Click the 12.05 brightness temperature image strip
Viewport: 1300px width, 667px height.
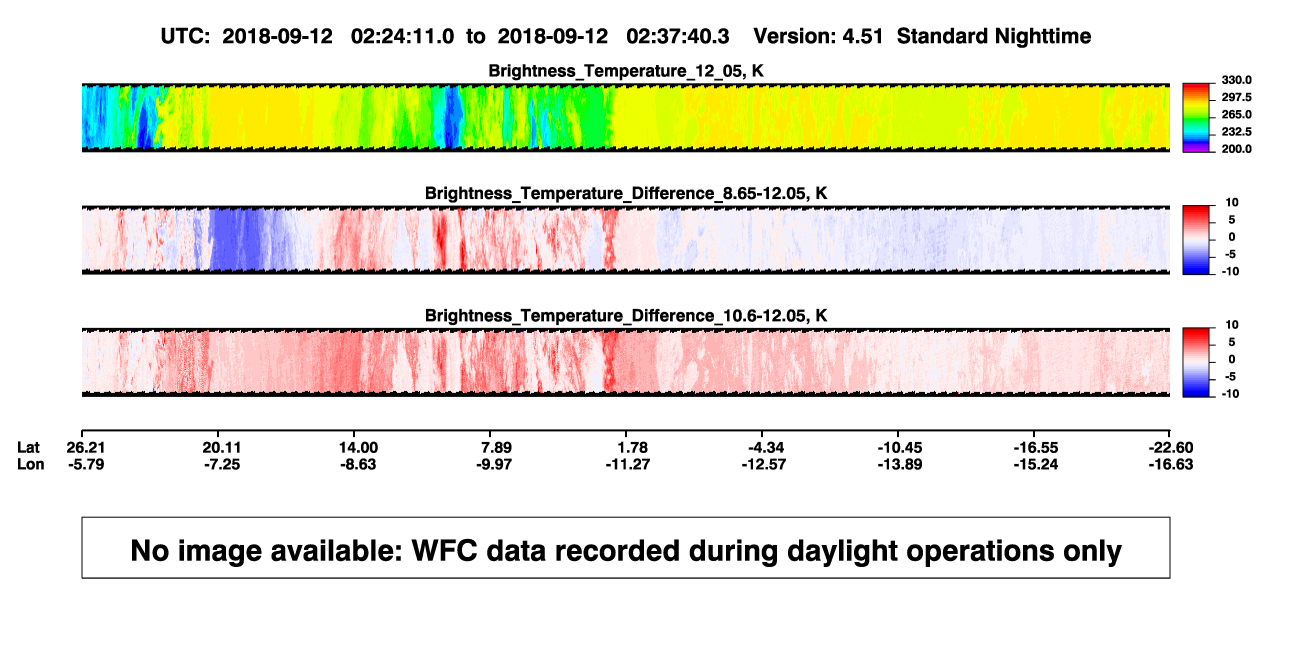[x=626, y=117]
